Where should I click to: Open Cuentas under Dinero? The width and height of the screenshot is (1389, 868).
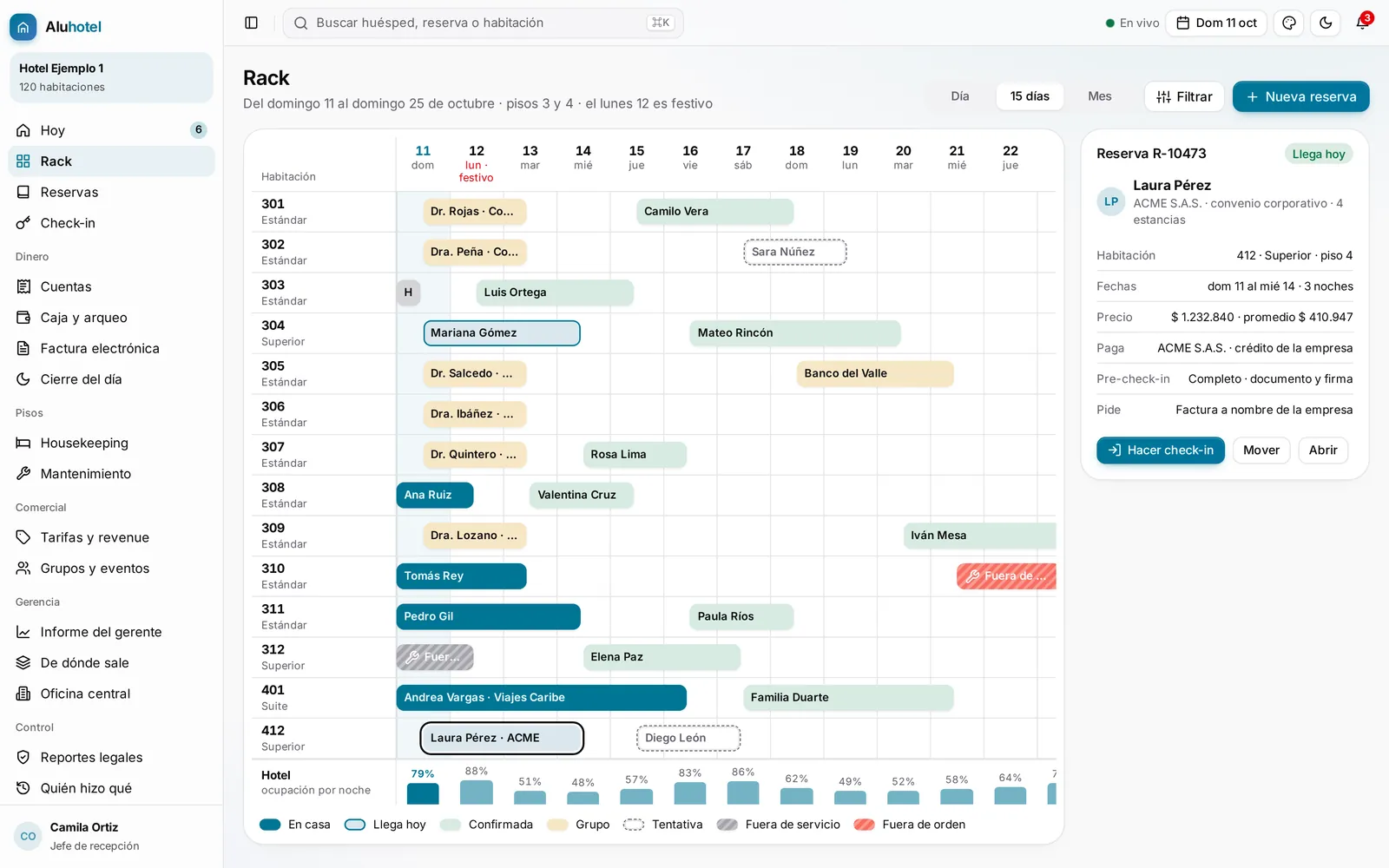[111, 286]
